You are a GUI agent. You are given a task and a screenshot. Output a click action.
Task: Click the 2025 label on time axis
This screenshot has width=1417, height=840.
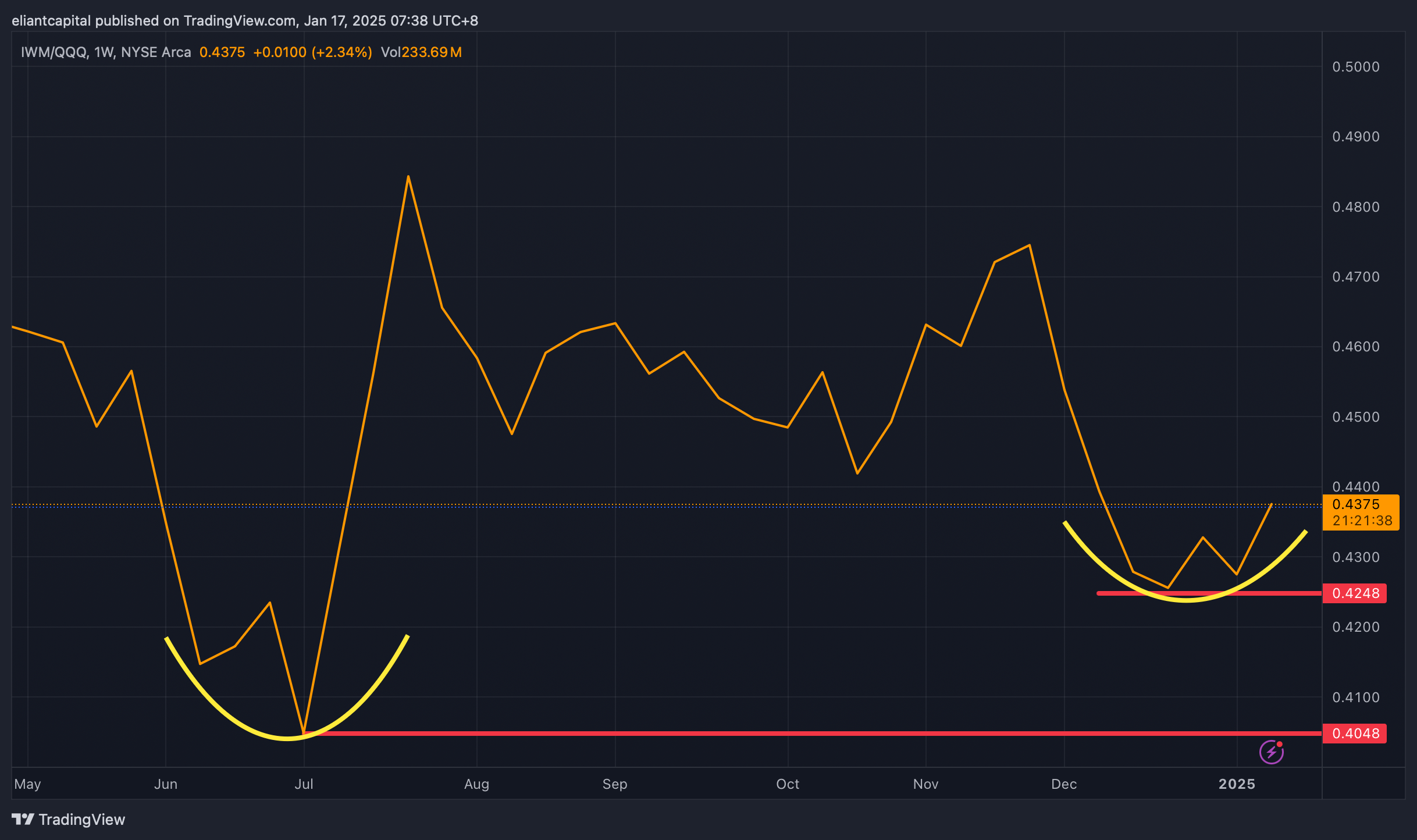tap(1237, 784)
